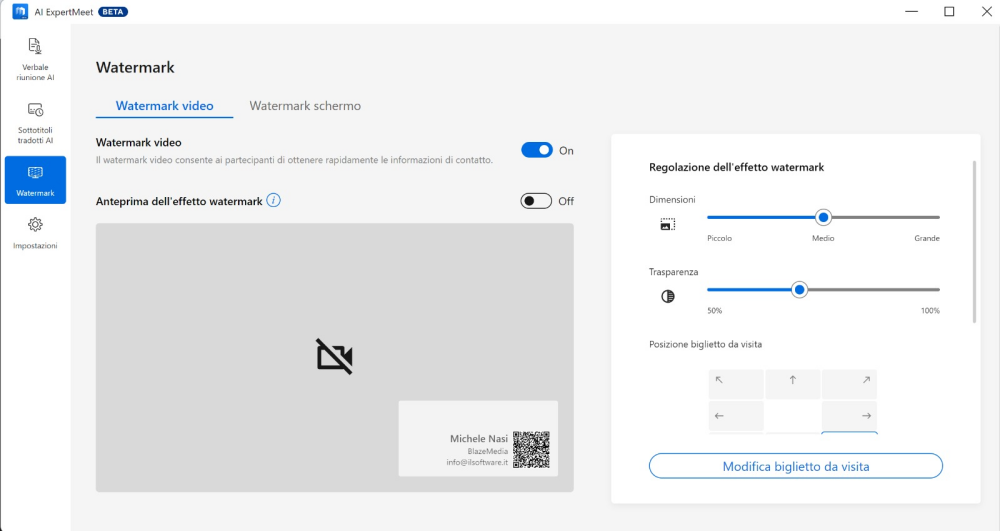This screenshot has height=531, width=1000.
Task: Enable Anteprima dell'effetto watermark switch
Action: pos(536,201)
